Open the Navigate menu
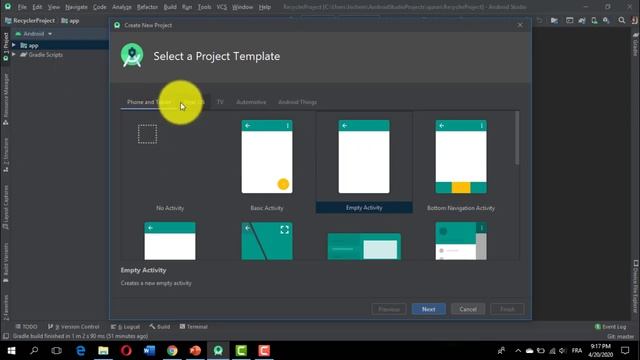This screenshot has height=360, width=640. point(76,7)
